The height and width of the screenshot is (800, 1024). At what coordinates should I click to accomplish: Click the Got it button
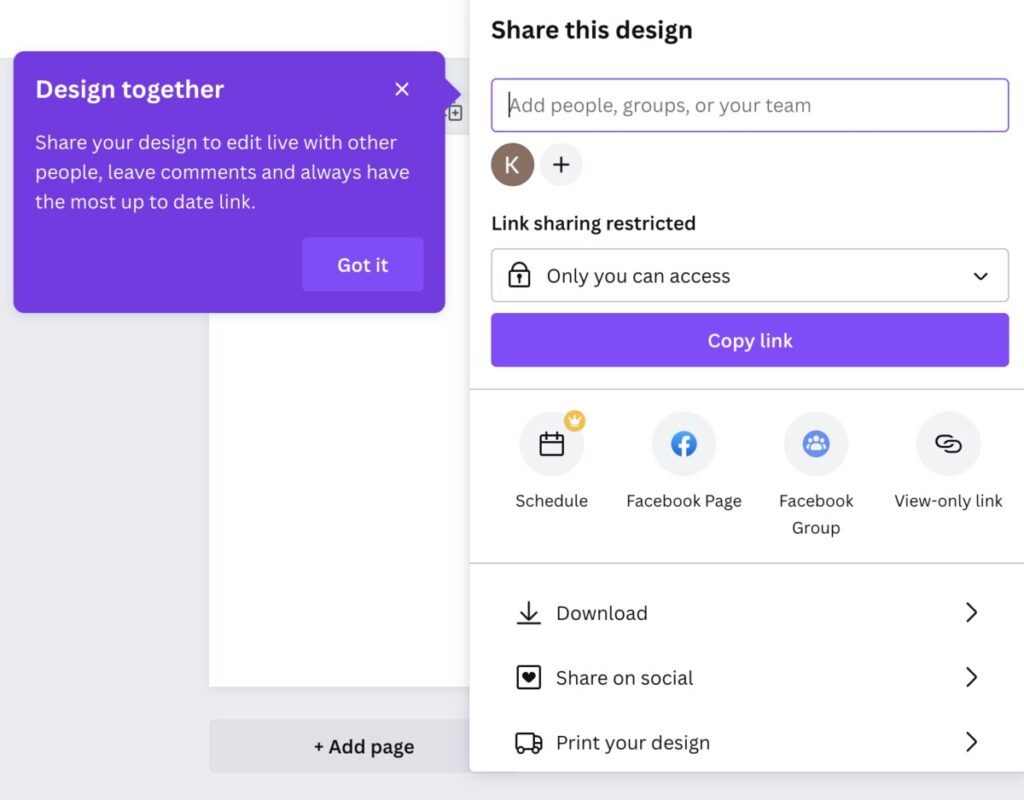pos(362,264)
